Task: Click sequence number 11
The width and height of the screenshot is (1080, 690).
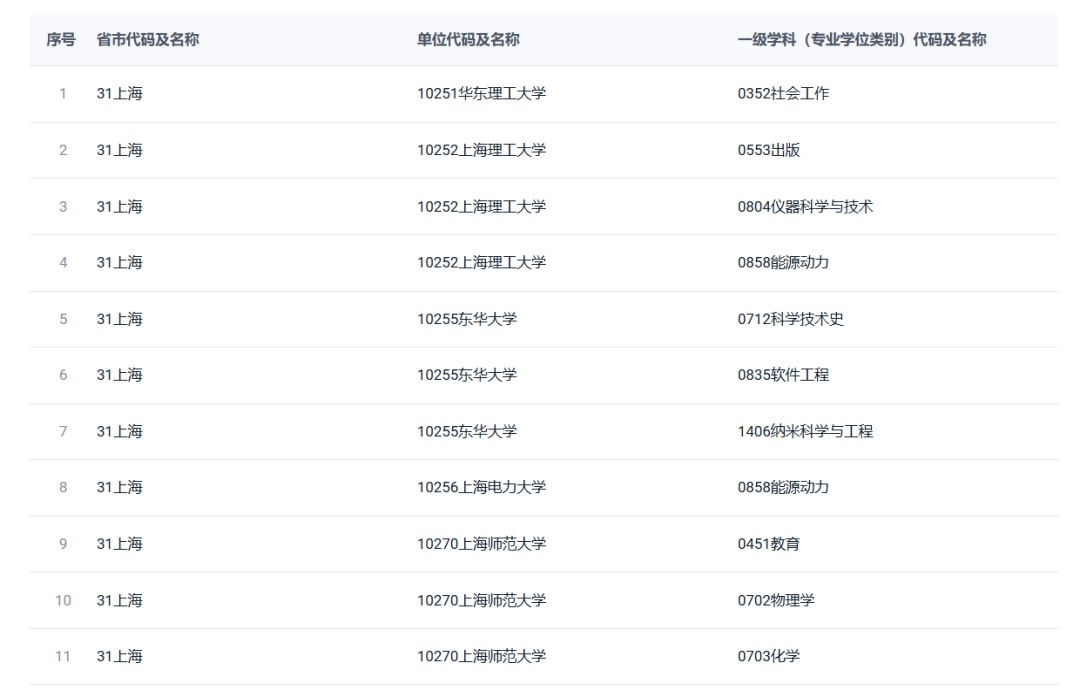Action: click(63, 656)
